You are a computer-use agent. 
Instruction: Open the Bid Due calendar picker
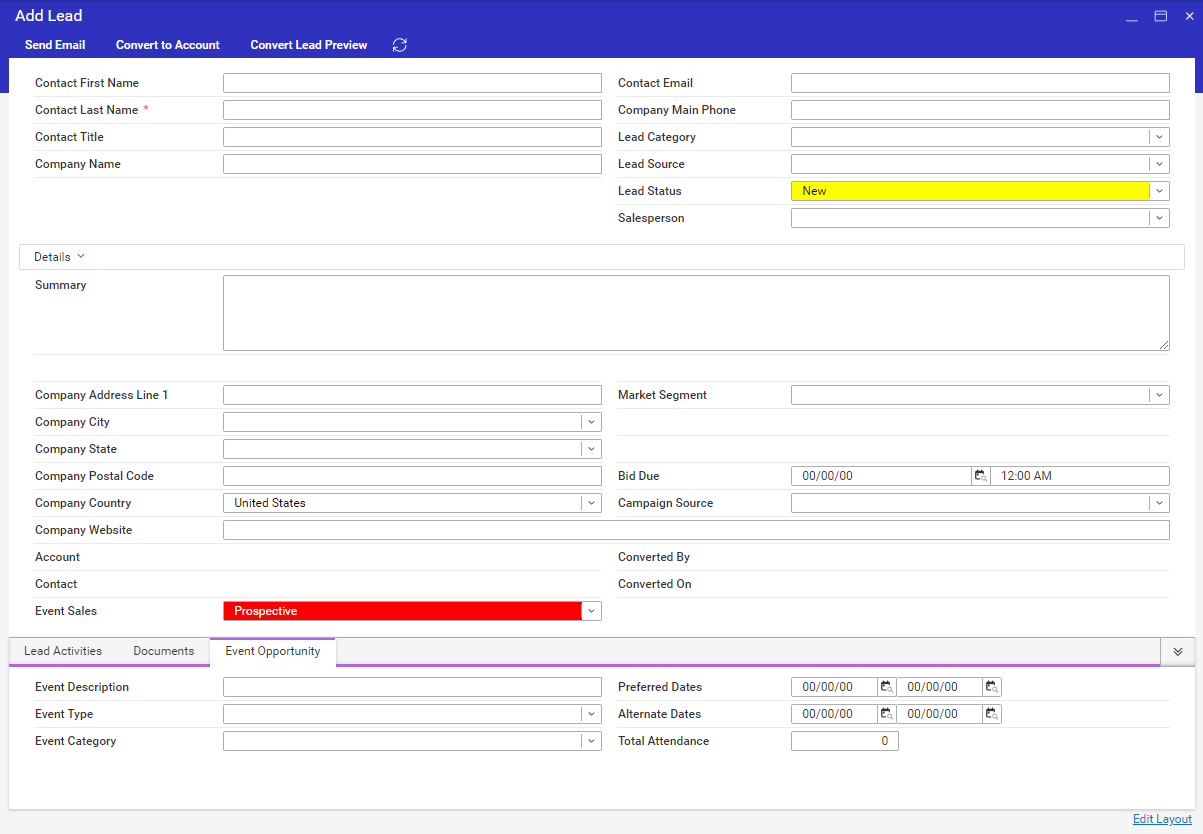[x=981, y=476]
